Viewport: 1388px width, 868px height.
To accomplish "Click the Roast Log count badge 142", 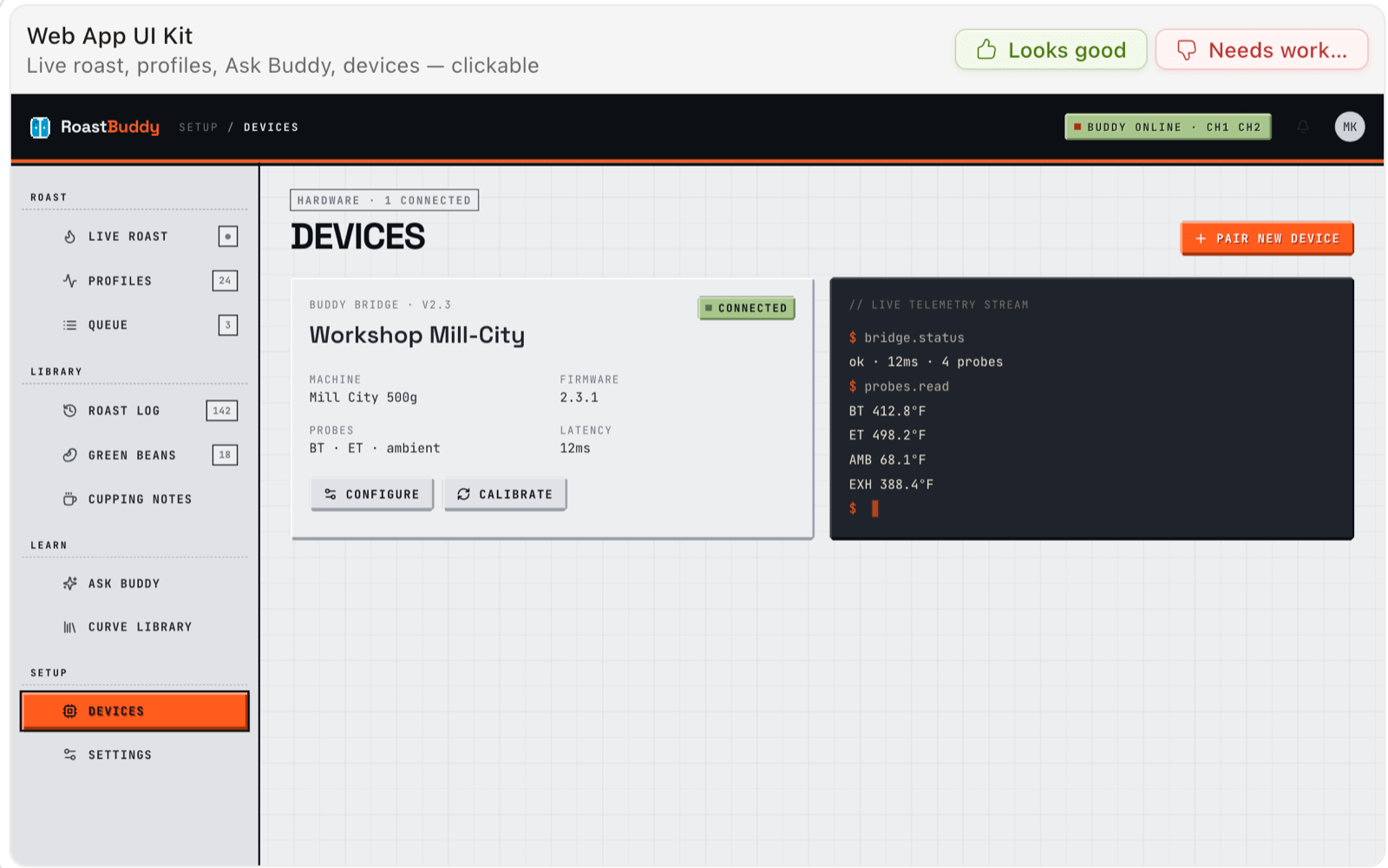I will point(222,410).
